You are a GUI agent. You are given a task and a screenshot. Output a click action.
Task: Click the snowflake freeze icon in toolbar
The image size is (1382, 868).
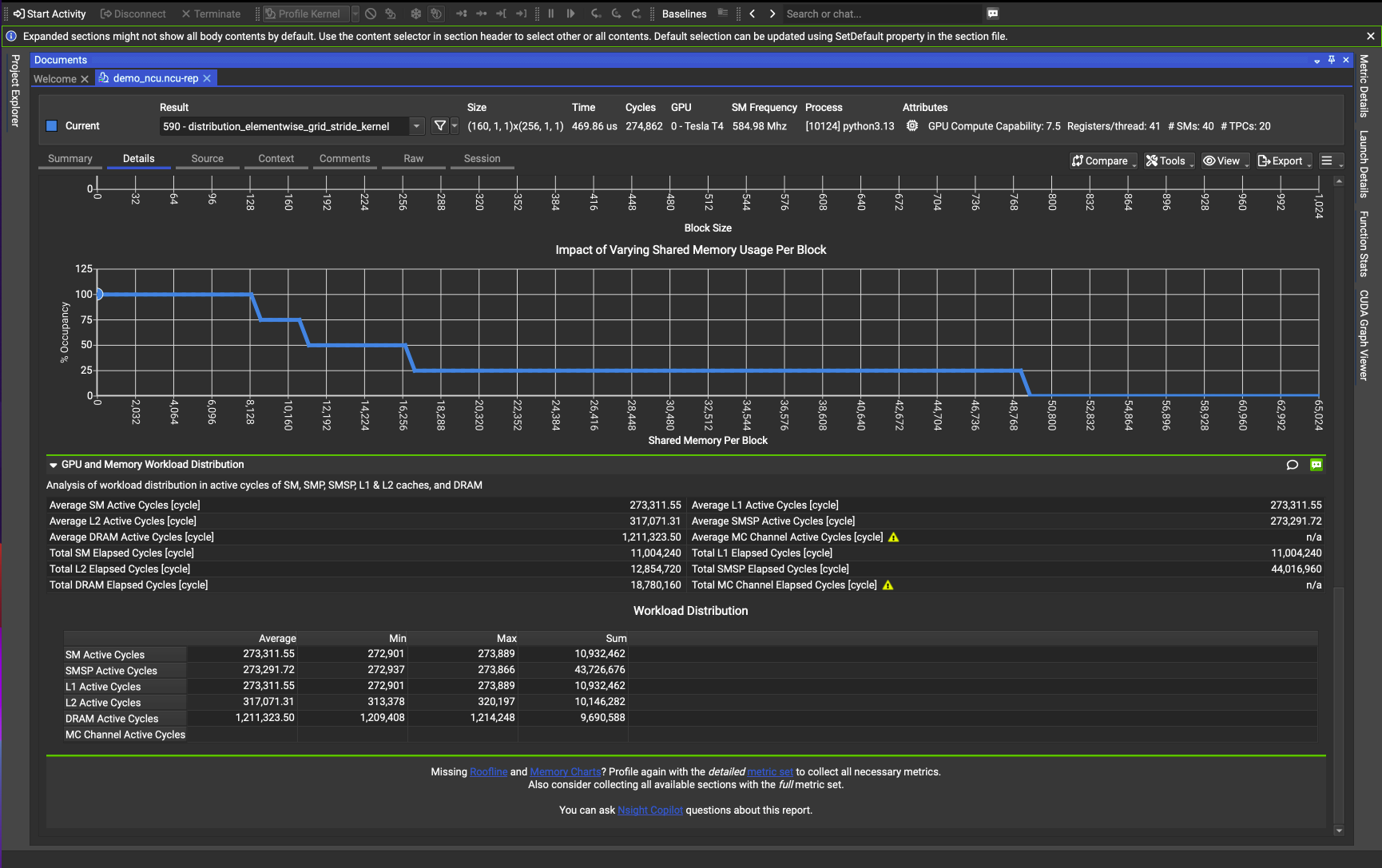(x=415, y=14)
